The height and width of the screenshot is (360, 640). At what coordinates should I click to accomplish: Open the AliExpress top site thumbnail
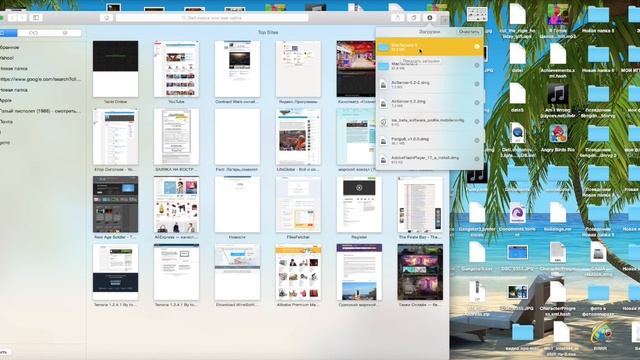[176, 204]
